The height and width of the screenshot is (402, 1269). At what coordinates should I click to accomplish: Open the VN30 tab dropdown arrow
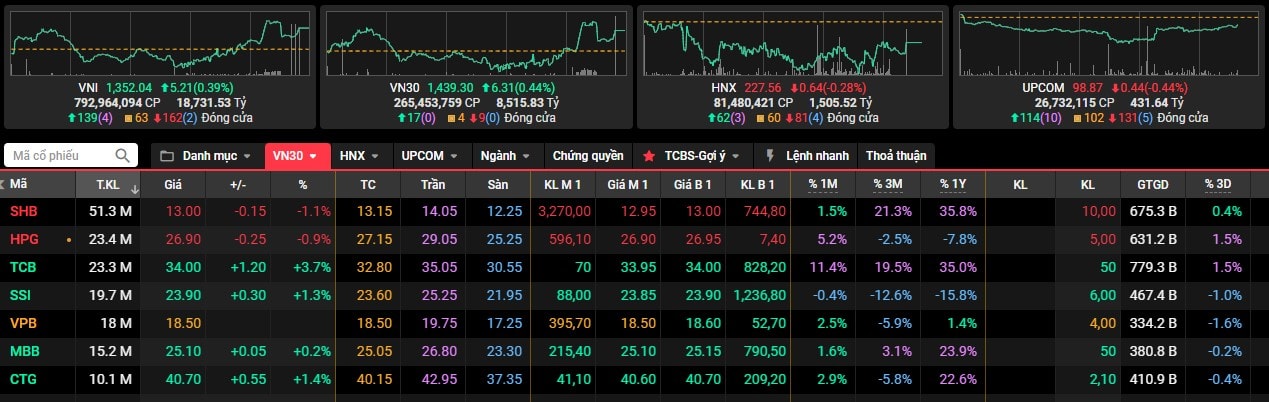(314, 156)
